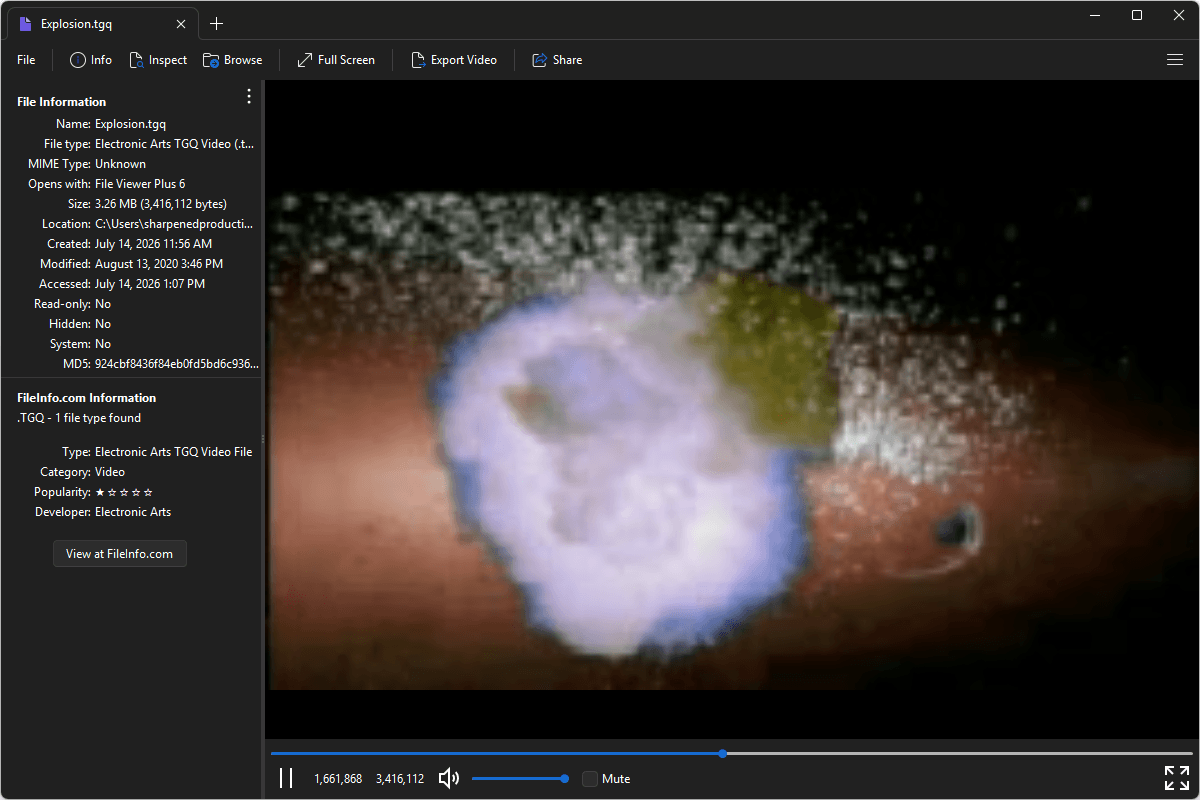Close the Explosion.tgq tab
1200x800 pixels.
(181, 24)
